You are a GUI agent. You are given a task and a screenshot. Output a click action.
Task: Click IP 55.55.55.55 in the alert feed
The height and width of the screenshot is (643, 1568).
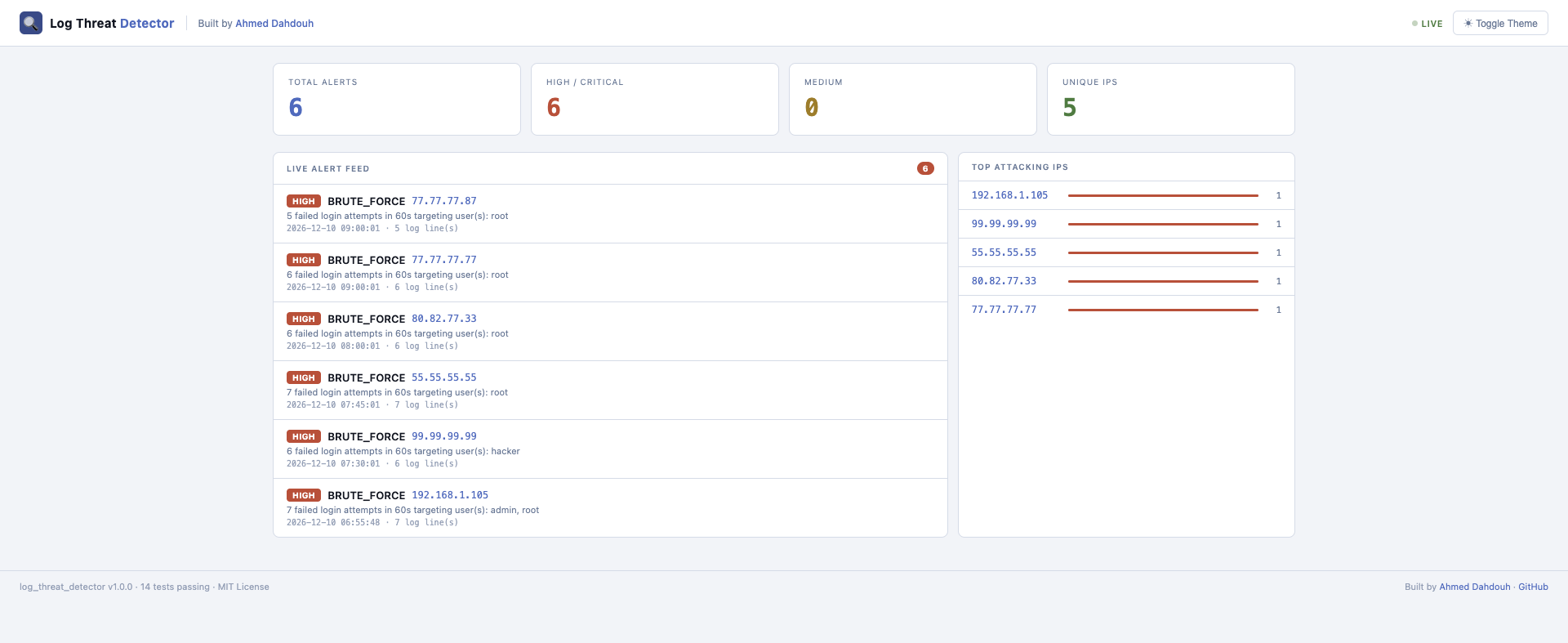click(x=444, y=377)
